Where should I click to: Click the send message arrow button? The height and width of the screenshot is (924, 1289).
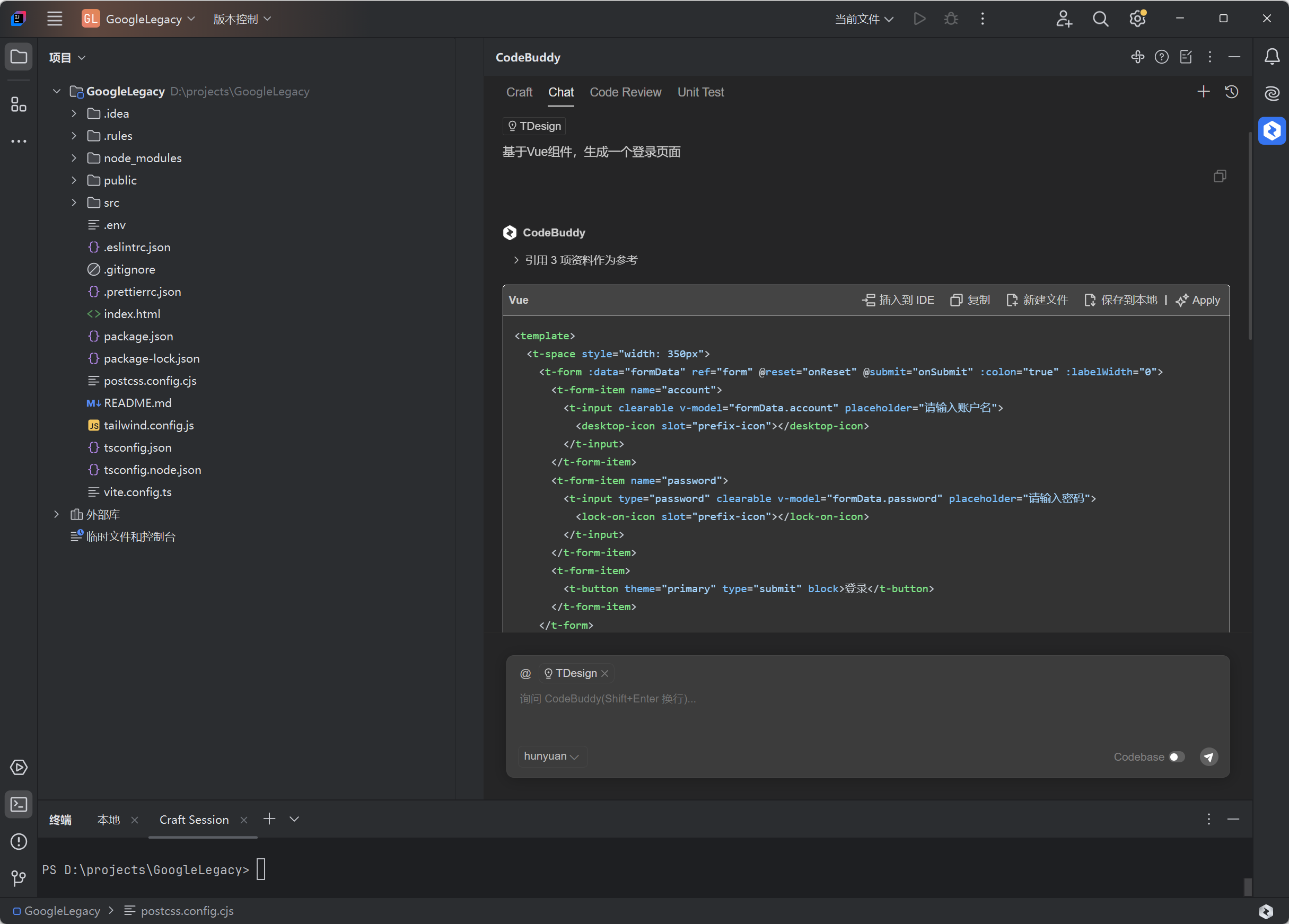(1208, 757)
